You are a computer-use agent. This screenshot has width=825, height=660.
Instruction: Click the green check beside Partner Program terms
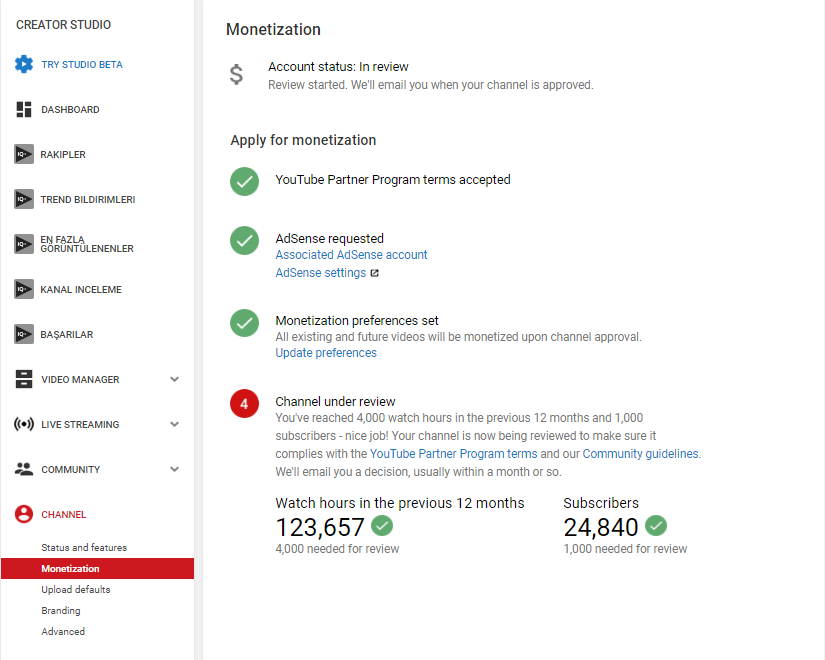coord(244,182)
